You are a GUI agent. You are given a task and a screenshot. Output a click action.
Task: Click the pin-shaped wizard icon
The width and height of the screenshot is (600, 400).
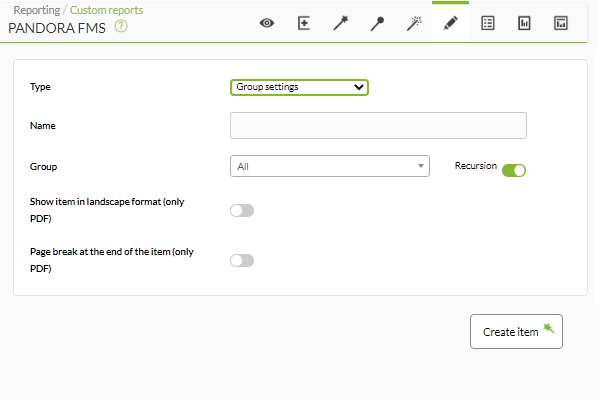click(x=377, y=23)
